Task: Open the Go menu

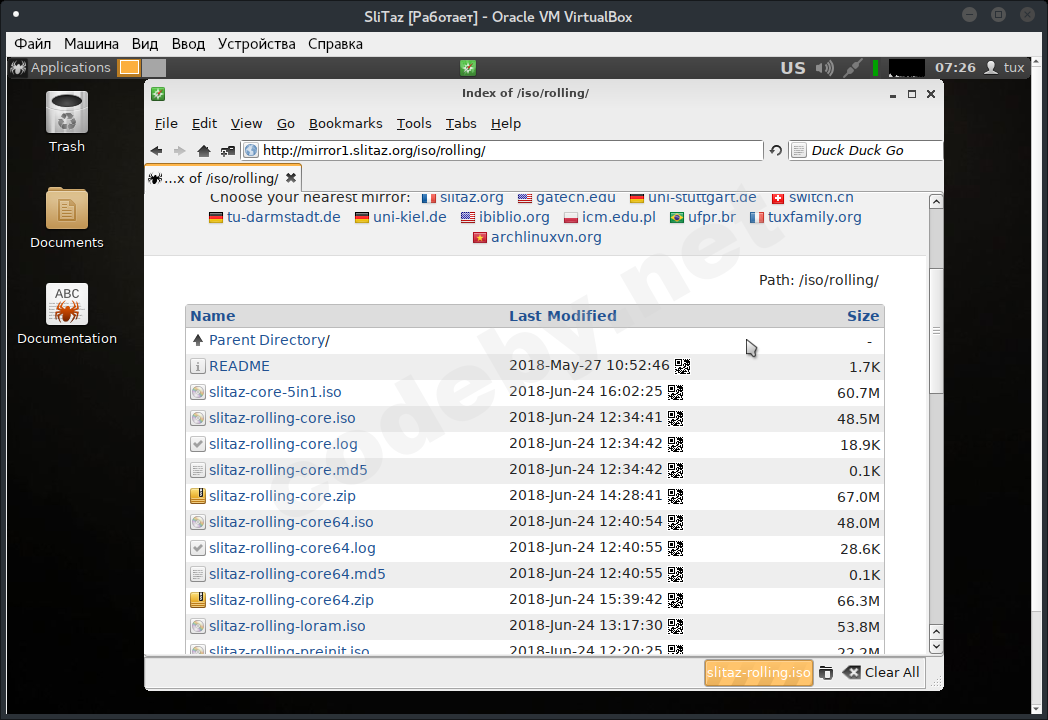Action: point(285,123)
